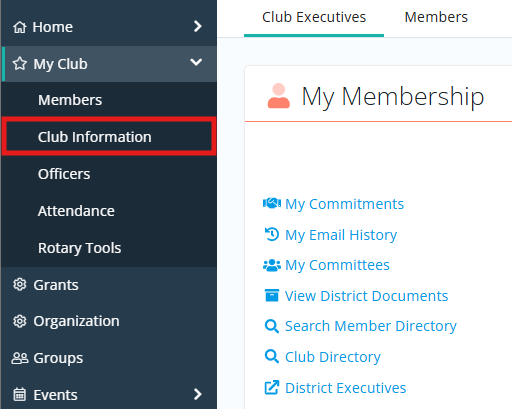Switch to the Members tab at top
The image size is (512, 409).
tap(436, 17)
